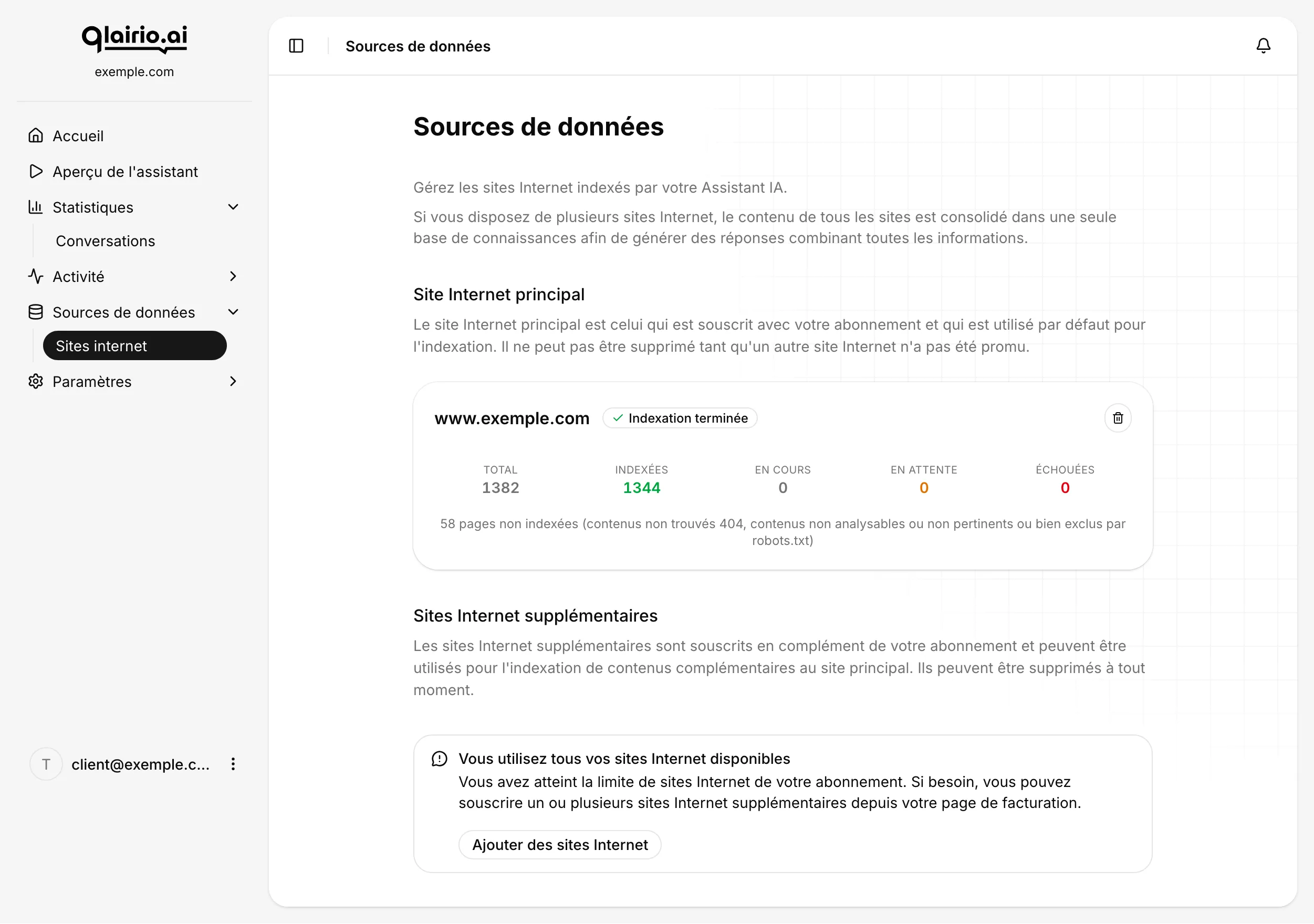Click the Aperçu de l'assistant play icon

tap(36, 172)
